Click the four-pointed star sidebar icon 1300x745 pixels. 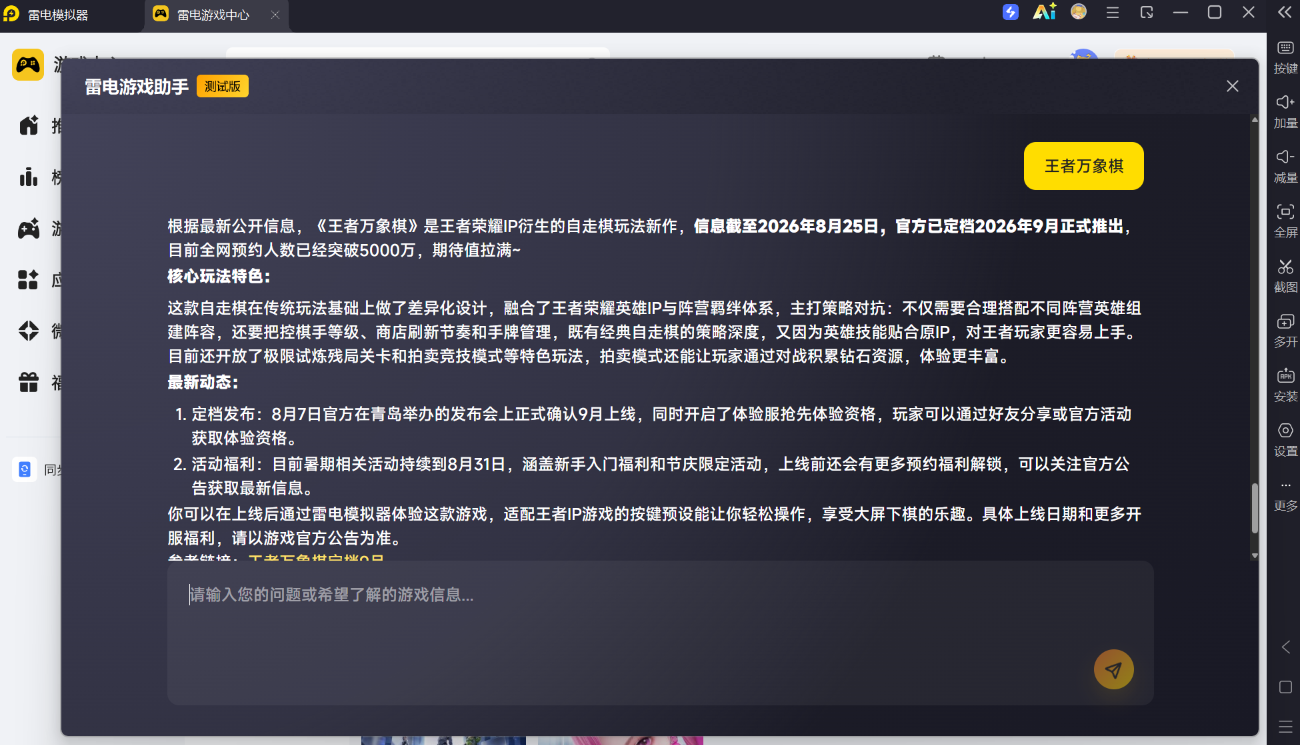tap(28, 331)
